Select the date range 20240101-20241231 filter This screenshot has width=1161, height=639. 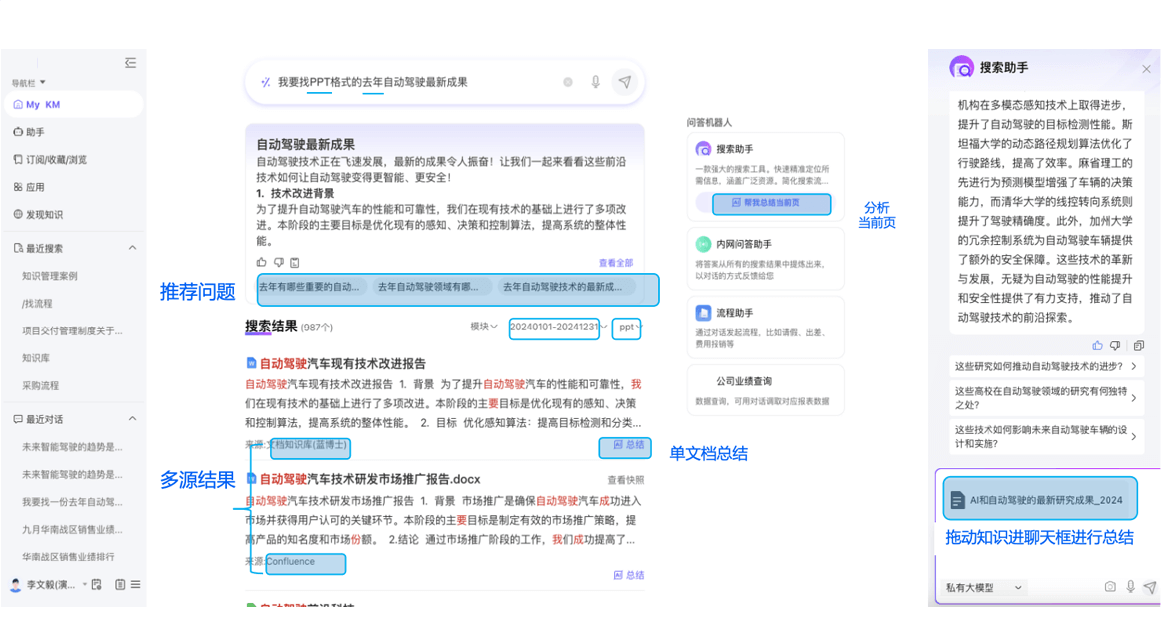pos(555,327)
